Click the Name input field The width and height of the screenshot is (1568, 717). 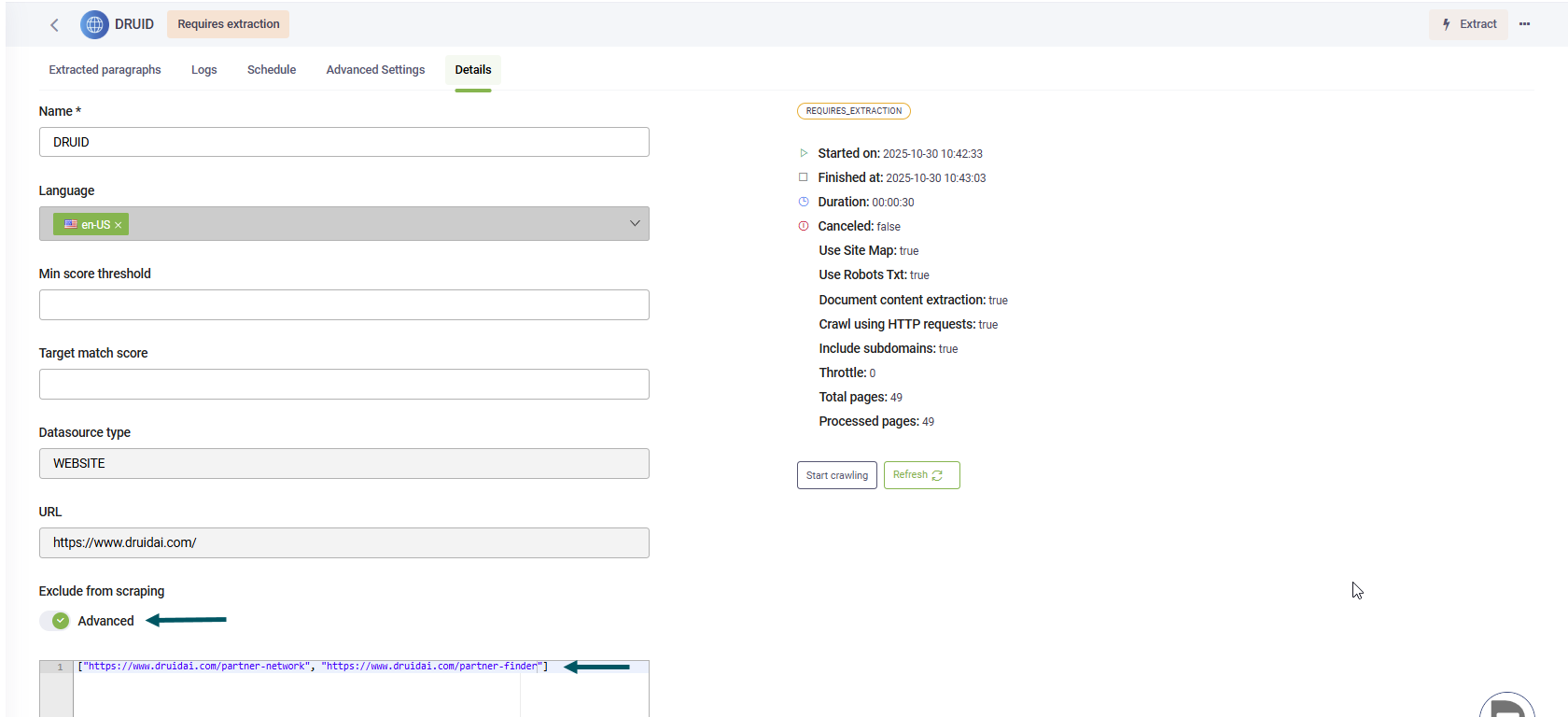click(343, 143)
